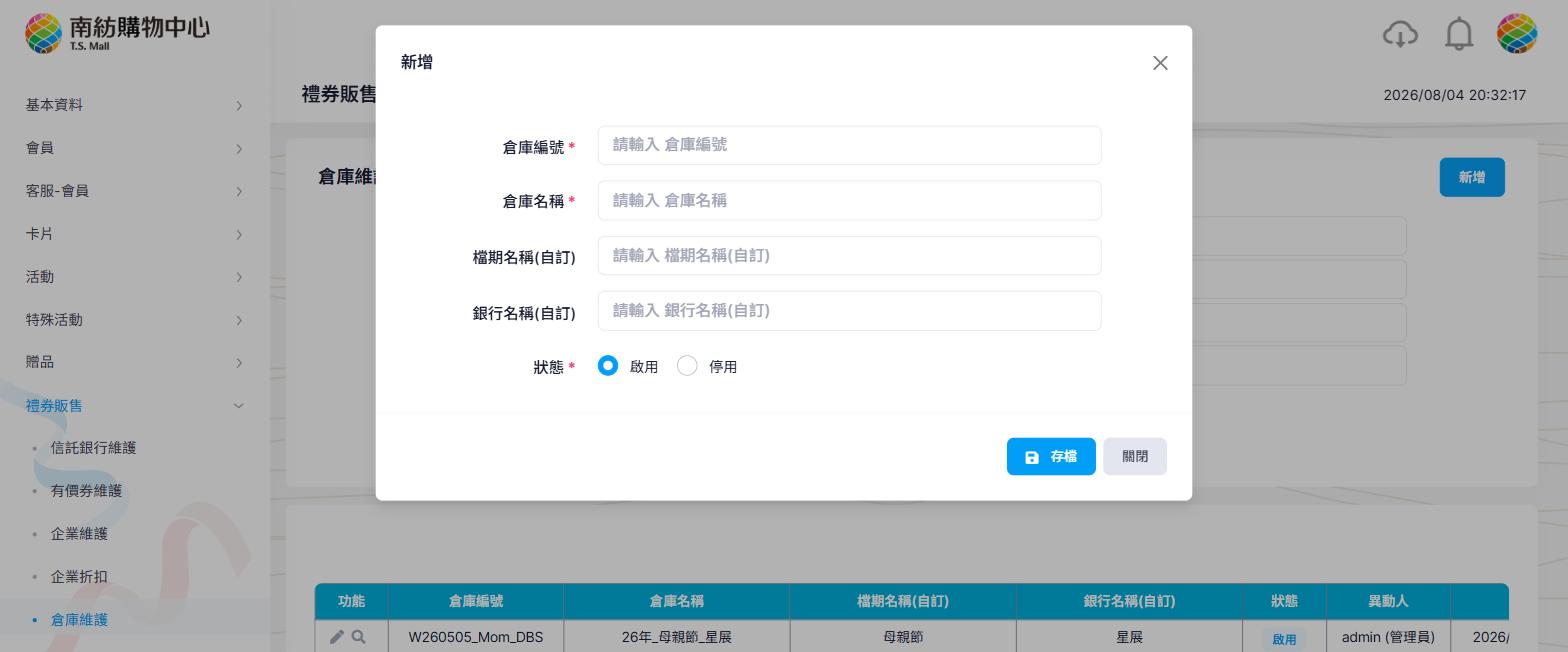
Task: Open the user avatar menu
Action: coord(1516,33)
